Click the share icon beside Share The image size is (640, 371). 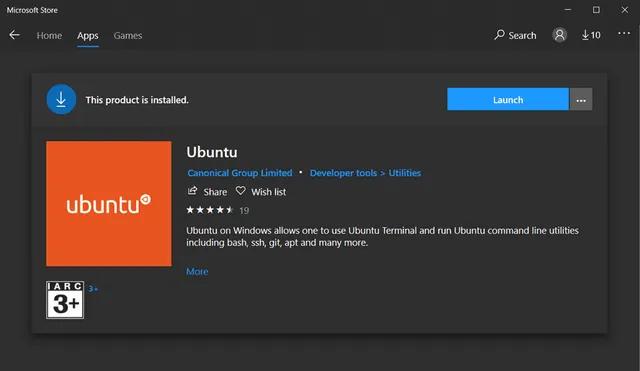[192, 191]
